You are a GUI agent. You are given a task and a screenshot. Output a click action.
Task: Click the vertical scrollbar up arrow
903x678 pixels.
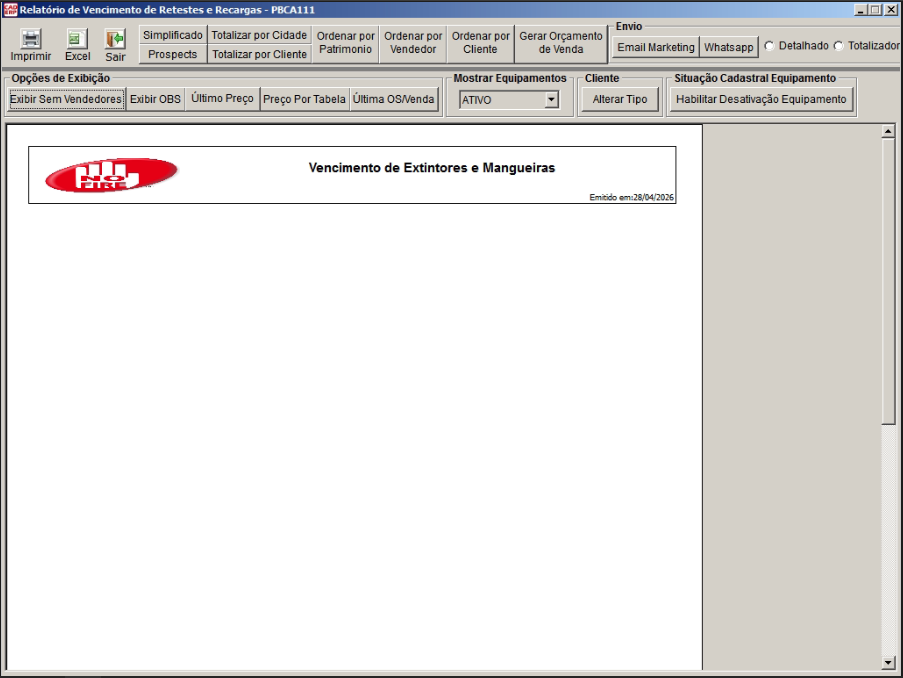pos(888,131)
